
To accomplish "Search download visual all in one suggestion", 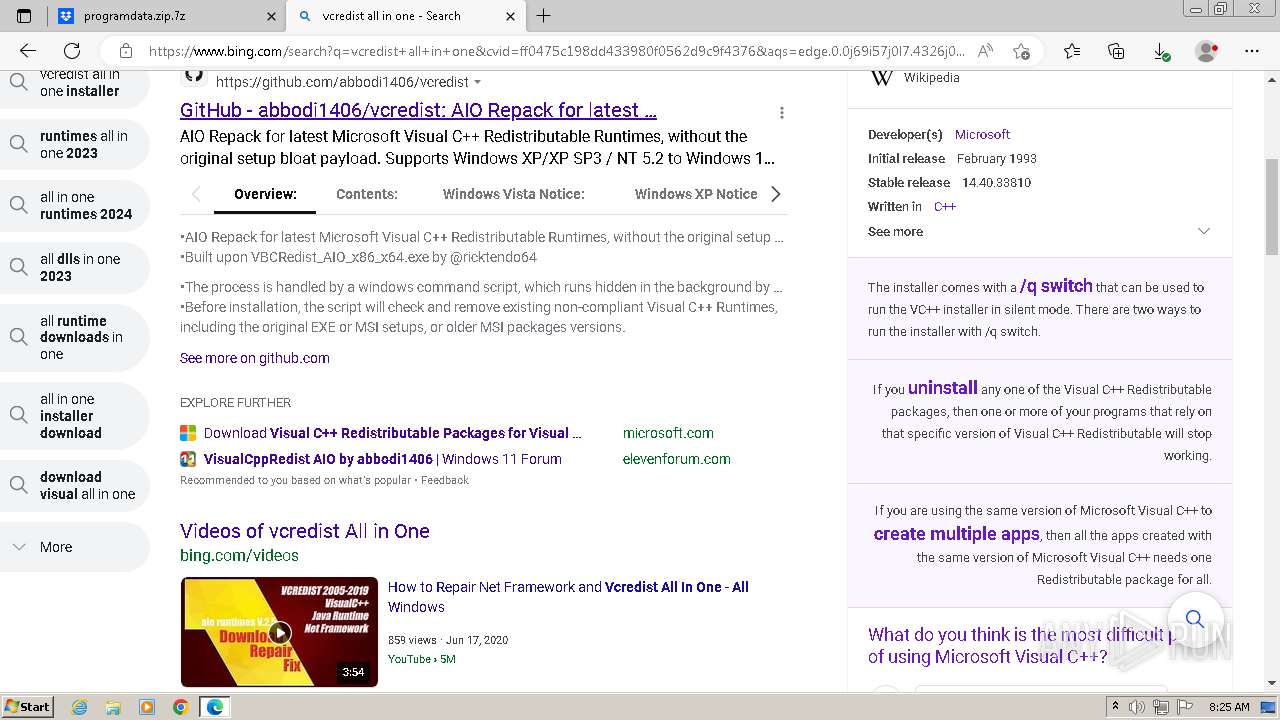I will pos(74,486).
